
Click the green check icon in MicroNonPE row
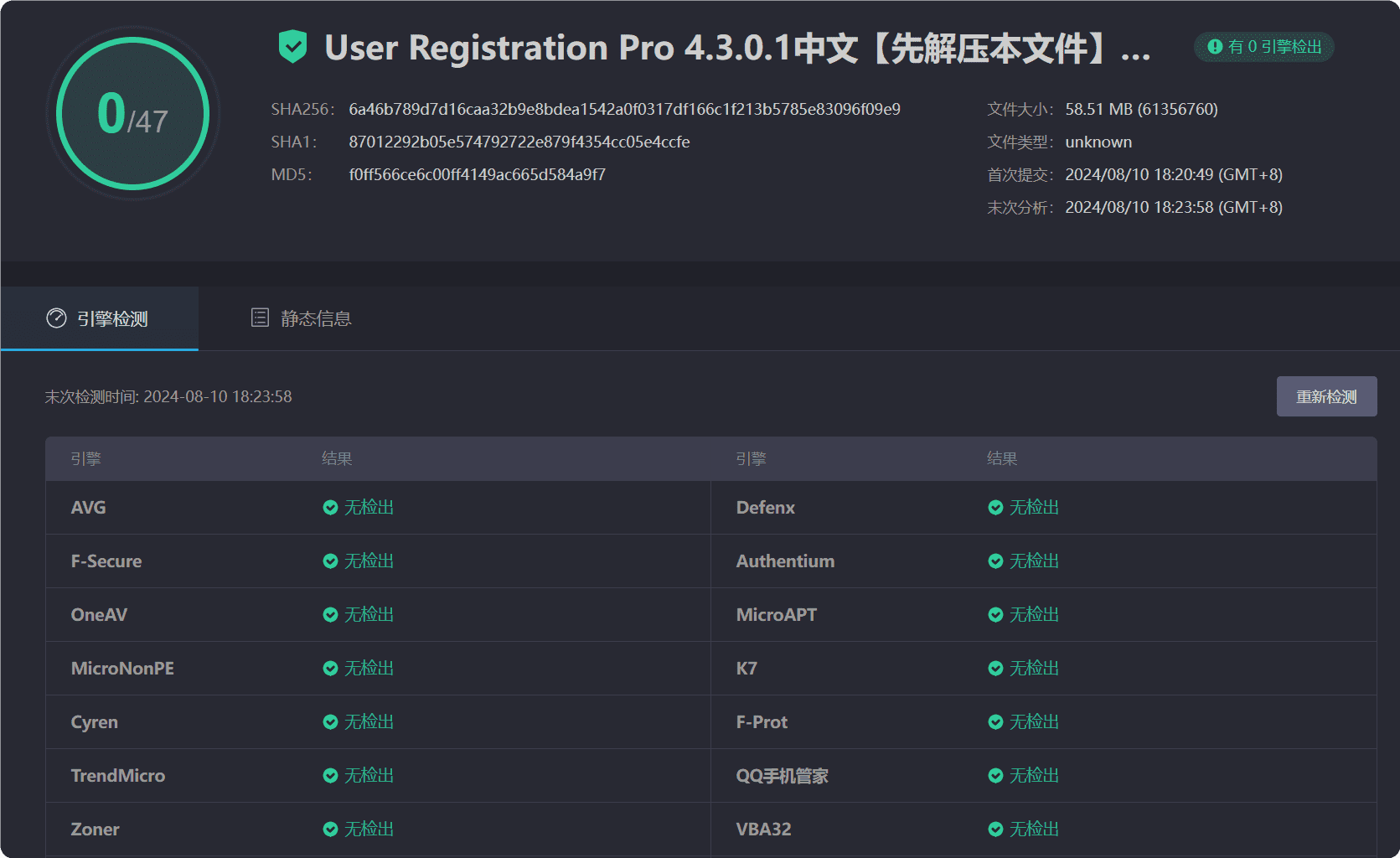[x=330, y=669]
